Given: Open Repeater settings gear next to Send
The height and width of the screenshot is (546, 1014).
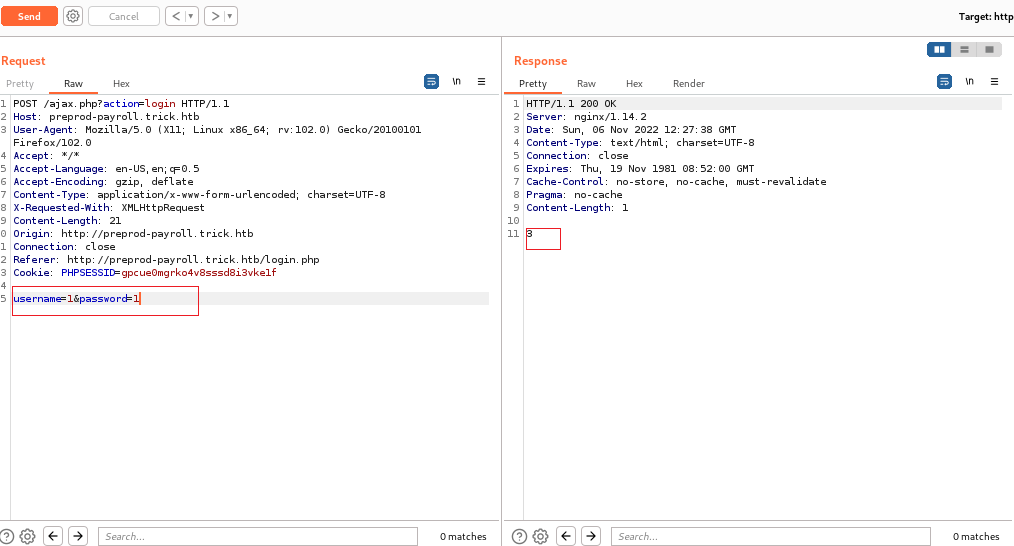Looking at the screenshot, I should 73,16.
